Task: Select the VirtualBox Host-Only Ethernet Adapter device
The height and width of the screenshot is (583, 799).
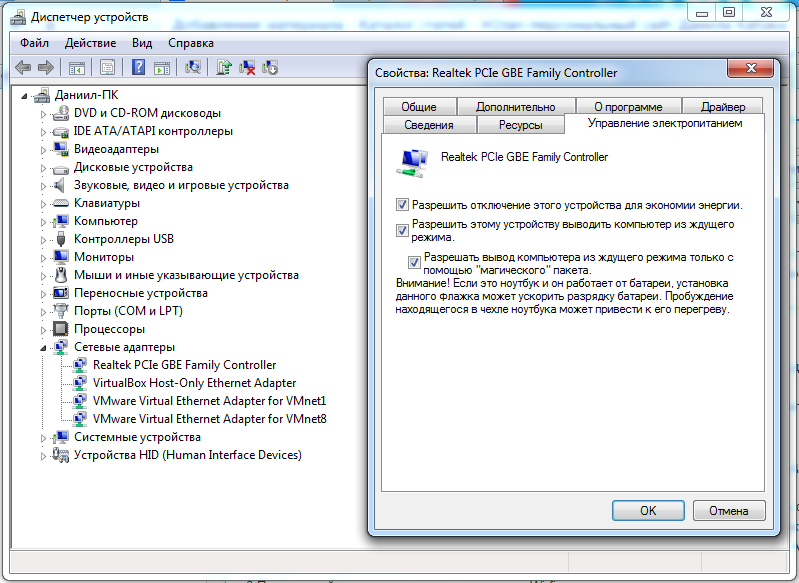Action: [194, 383]
